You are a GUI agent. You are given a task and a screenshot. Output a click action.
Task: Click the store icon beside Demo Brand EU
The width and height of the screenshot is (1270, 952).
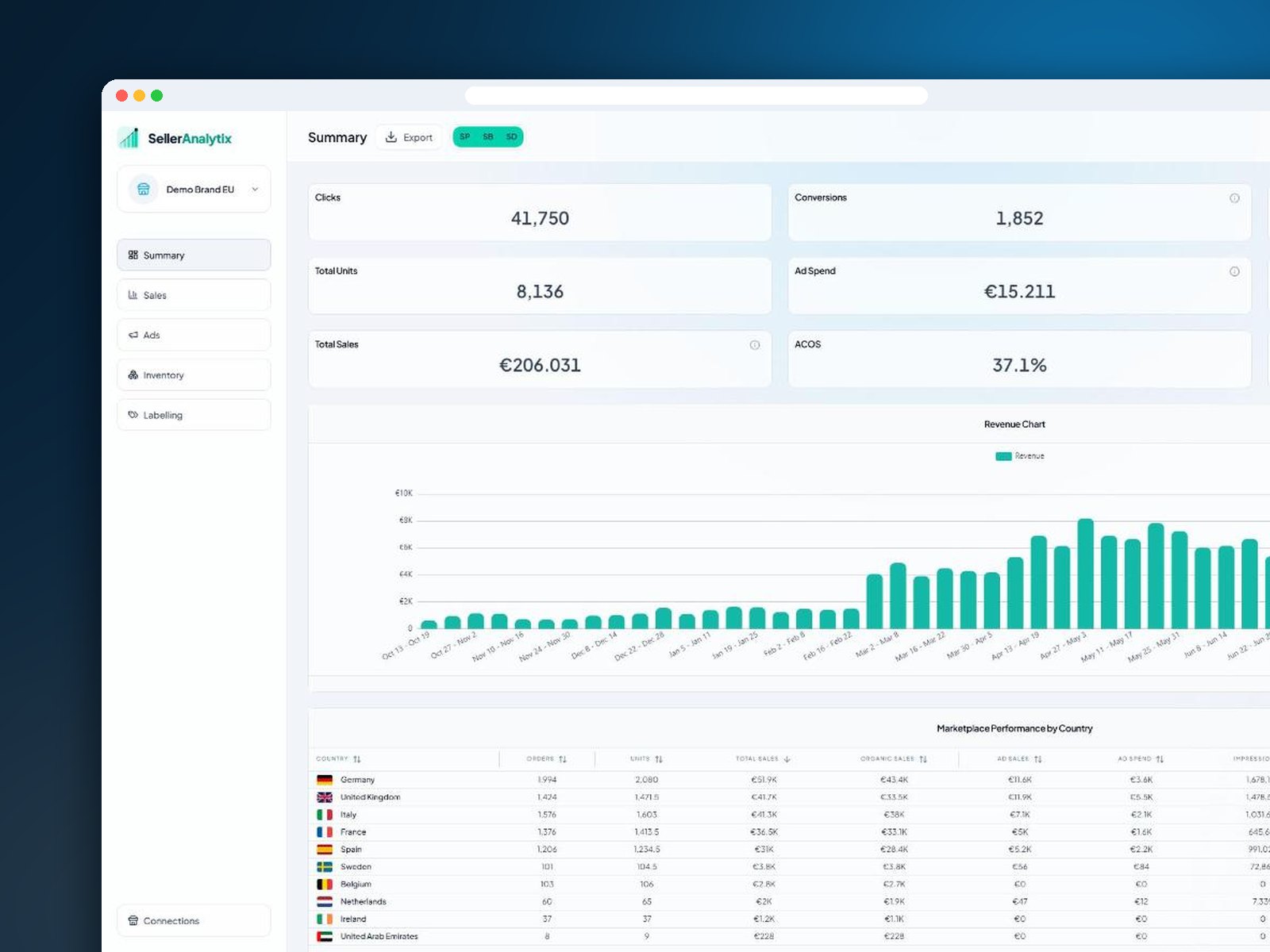[x=144, y=189]
